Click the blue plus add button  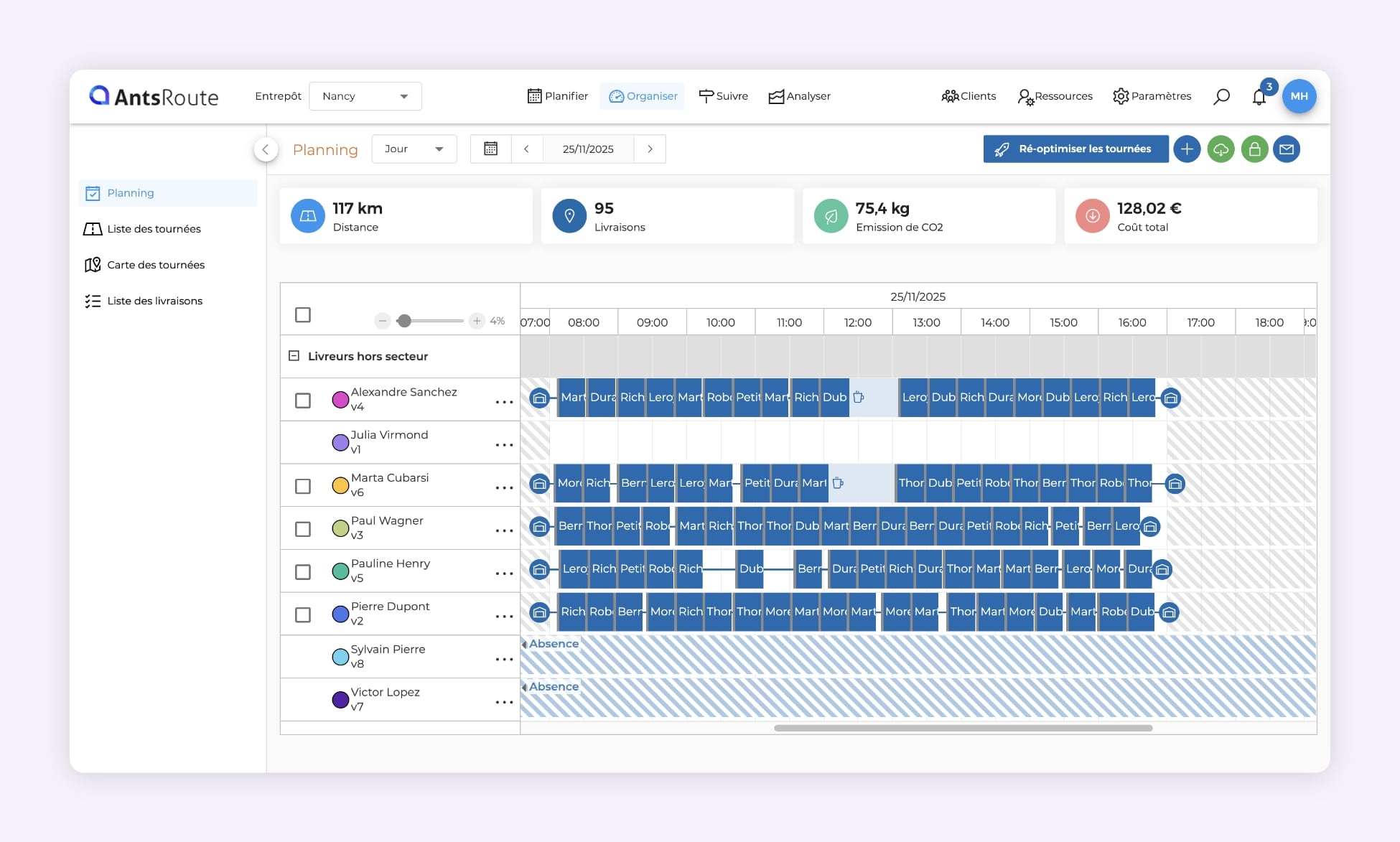[x=1187, y=149]
